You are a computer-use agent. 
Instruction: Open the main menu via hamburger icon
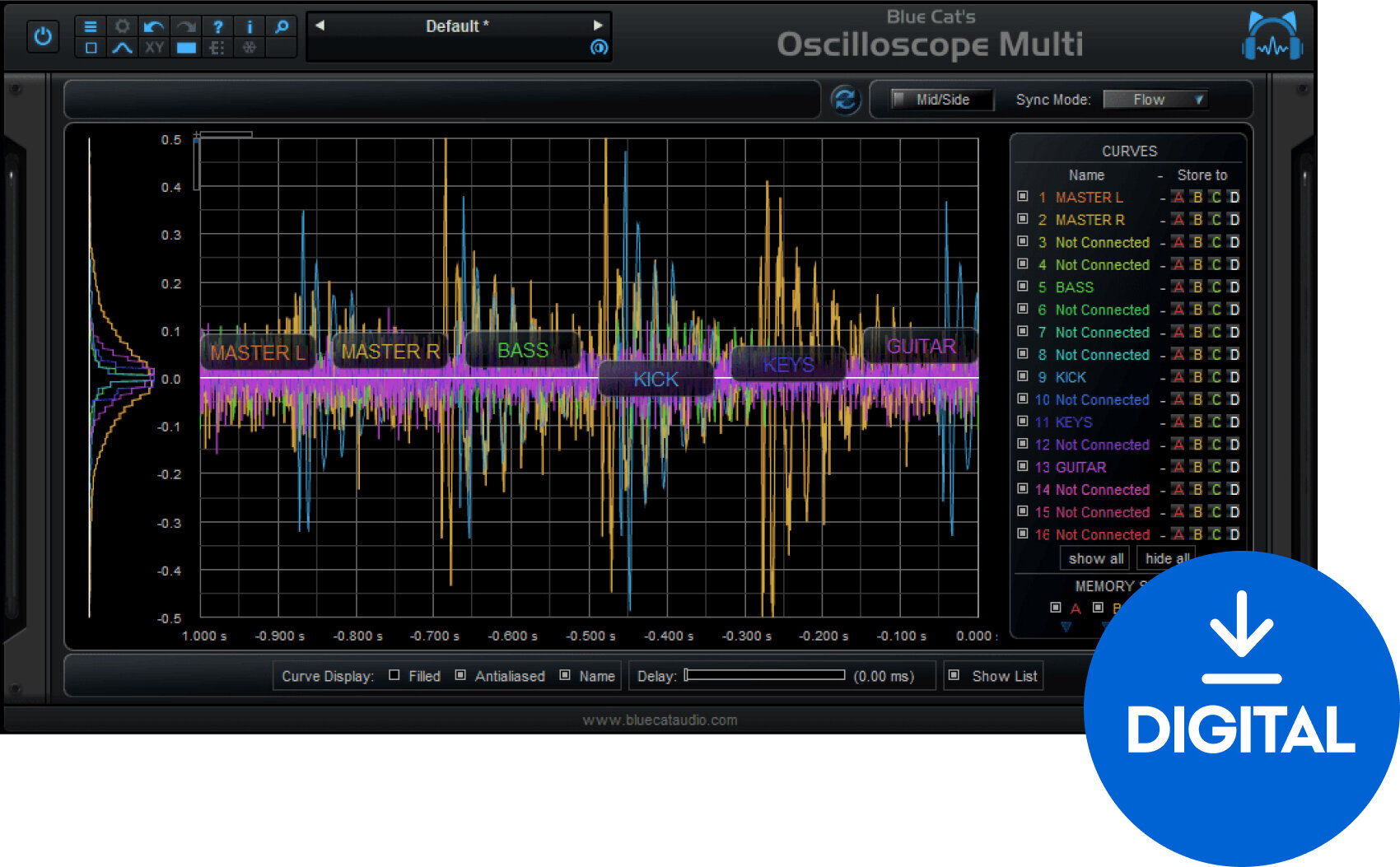point(91,26)
